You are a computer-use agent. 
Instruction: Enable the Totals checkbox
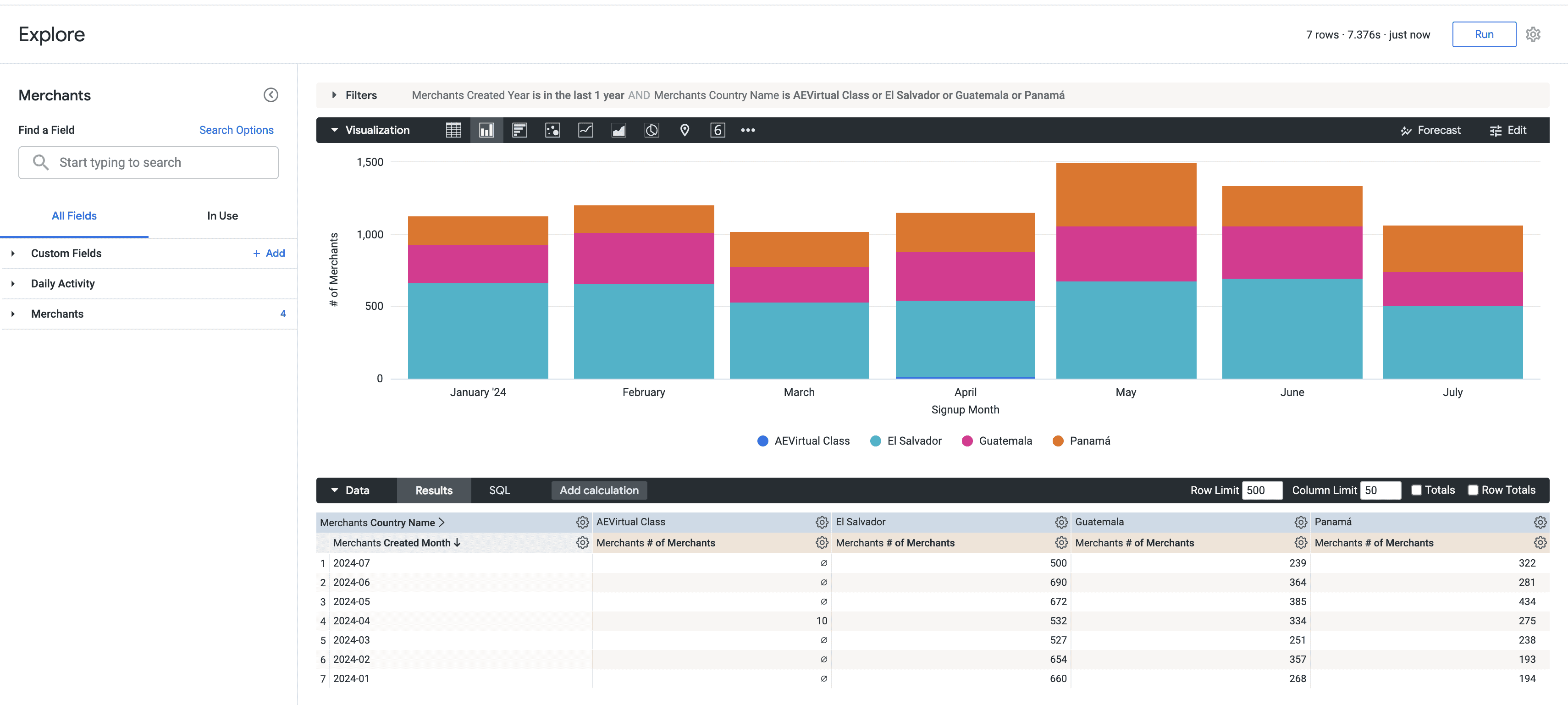[1416, 490]
